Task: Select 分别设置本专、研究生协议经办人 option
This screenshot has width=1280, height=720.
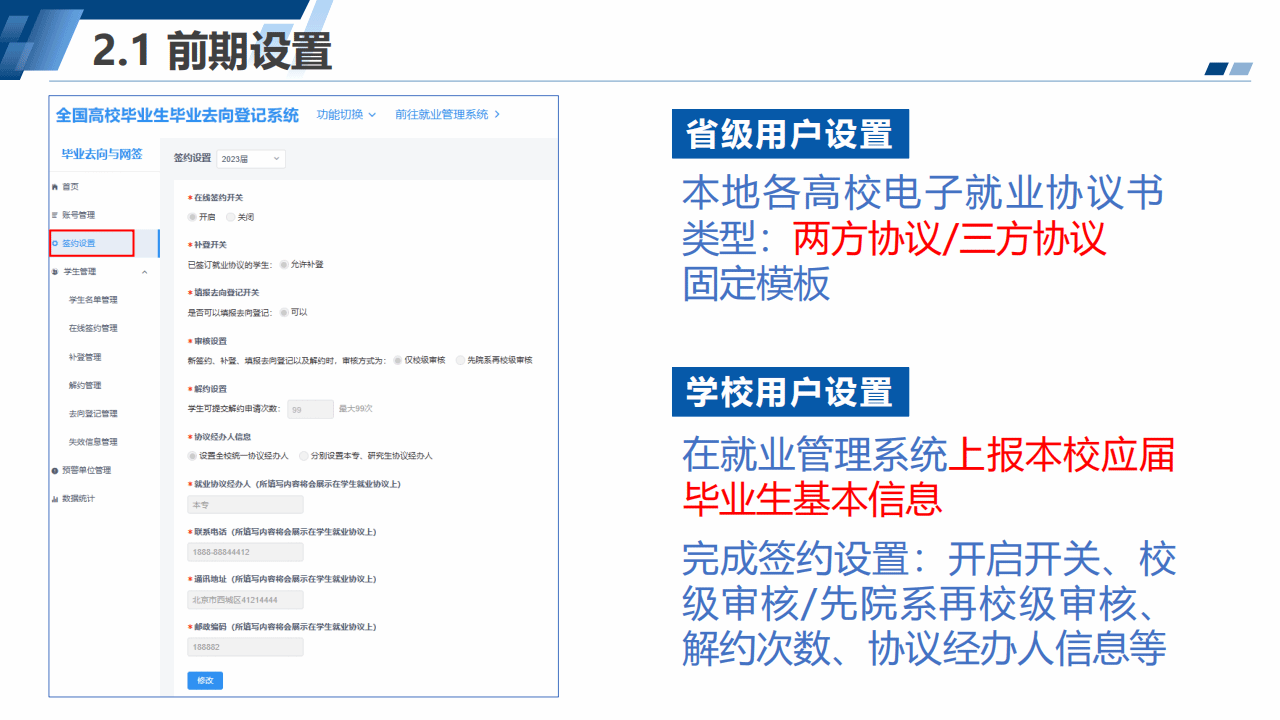Action: pyautogui.click(x=304, y=456)
